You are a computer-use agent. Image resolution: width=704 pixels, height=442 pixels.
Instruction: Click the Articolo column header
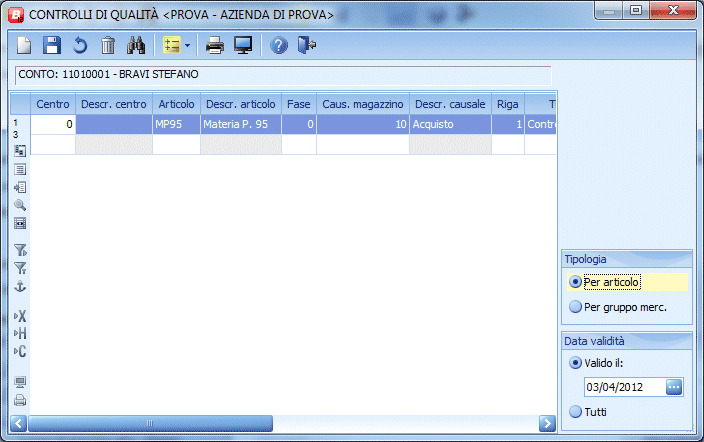pos(176,104)
